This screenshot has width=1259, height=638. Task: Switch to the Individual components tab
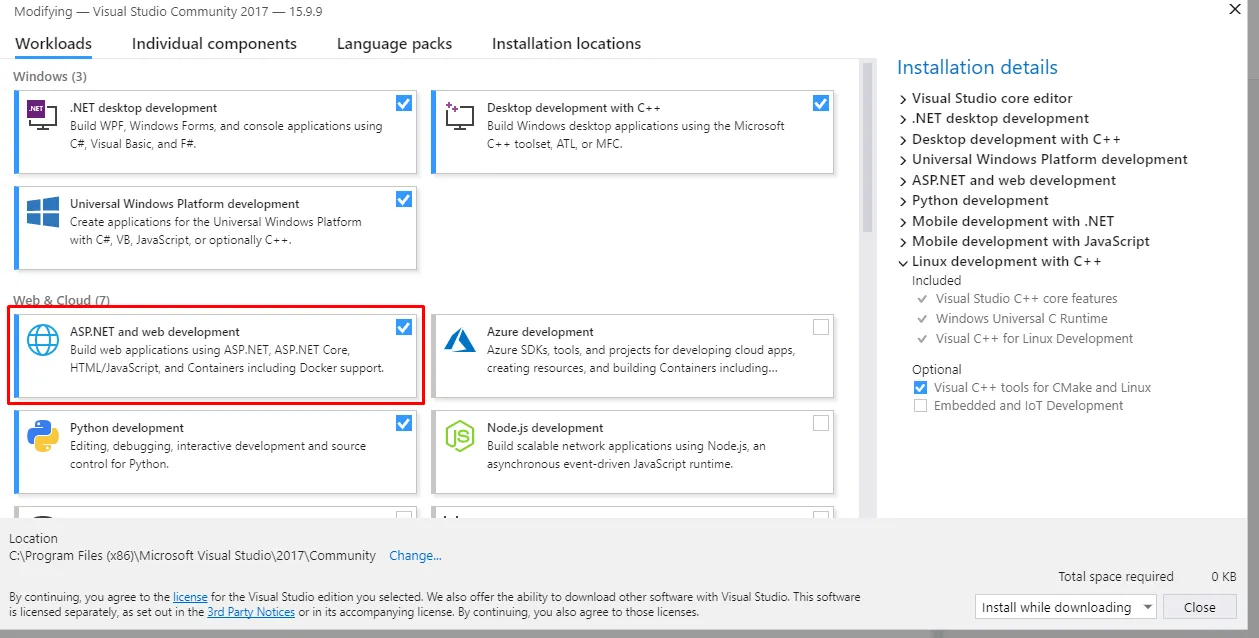[214, 44]
